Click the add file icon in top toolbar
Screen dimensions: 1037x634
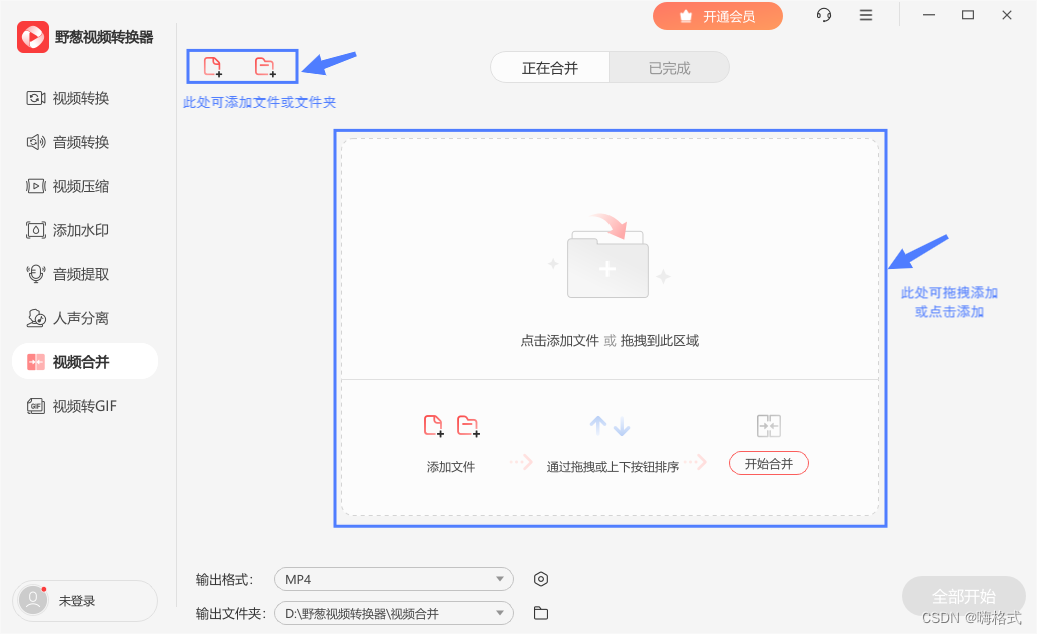213,67
